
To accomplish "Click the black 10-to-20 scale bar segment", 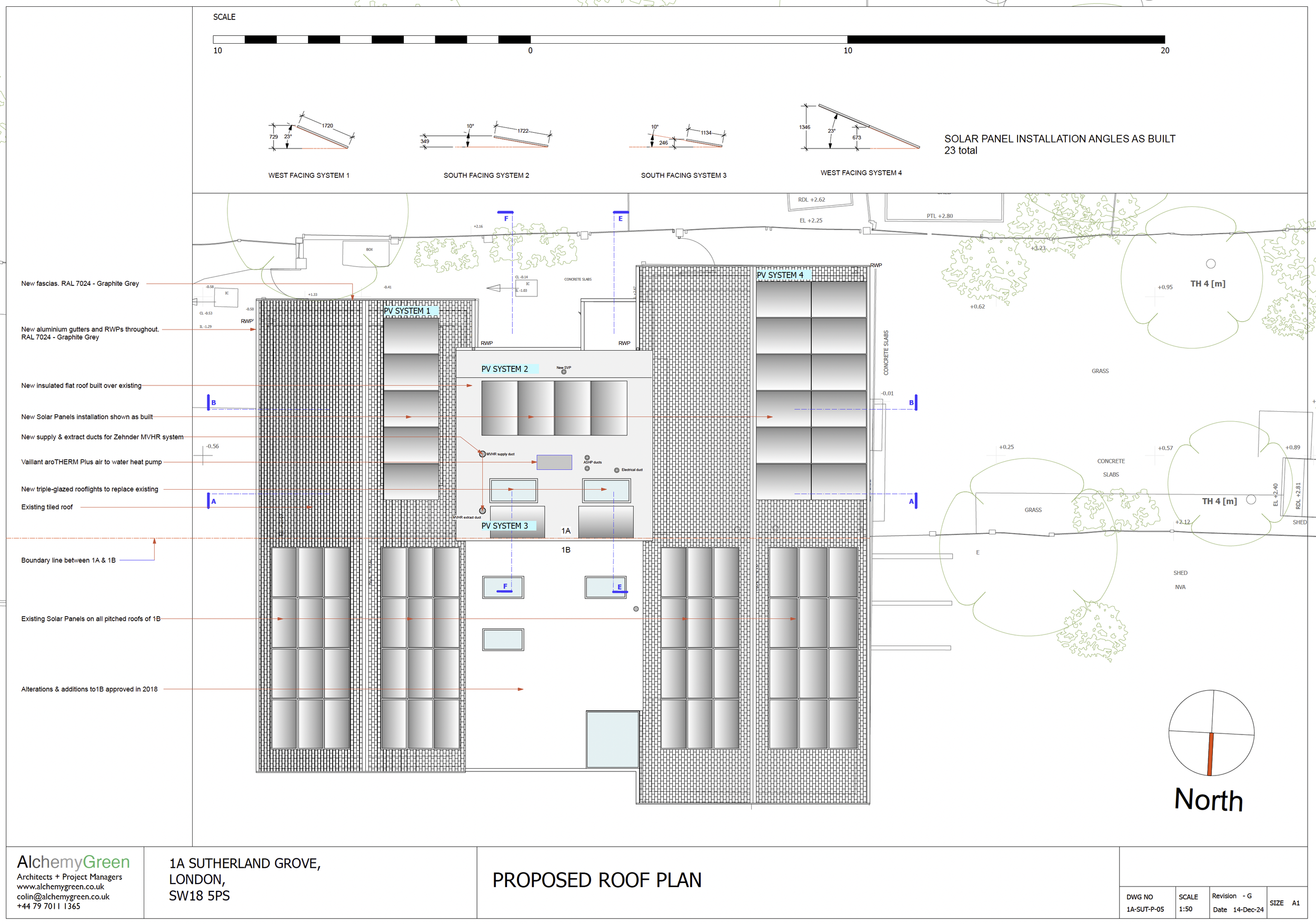I will [1006, 39].
